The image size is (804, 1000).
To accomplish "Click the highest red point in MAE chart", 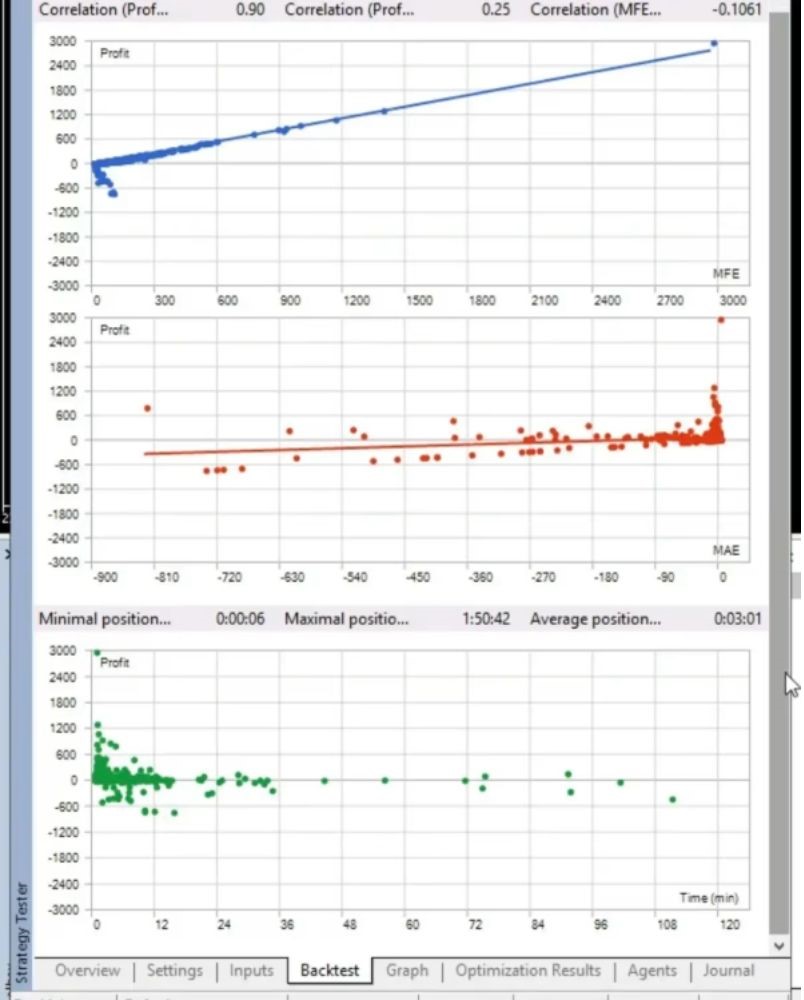I will click(721, 320).
